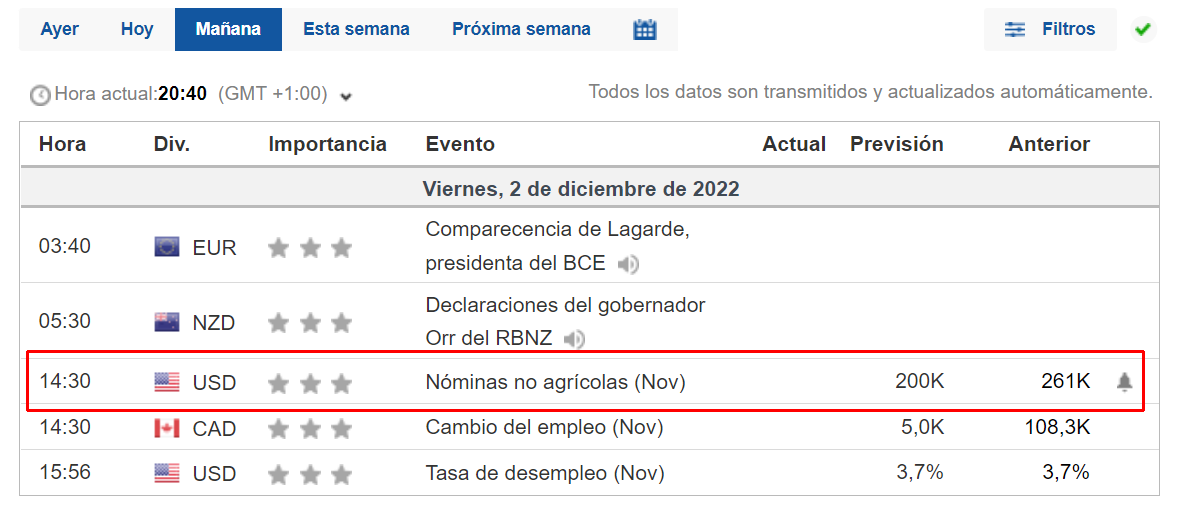Expand the GMT +1:00 timezone dropdown

(346, 97)
